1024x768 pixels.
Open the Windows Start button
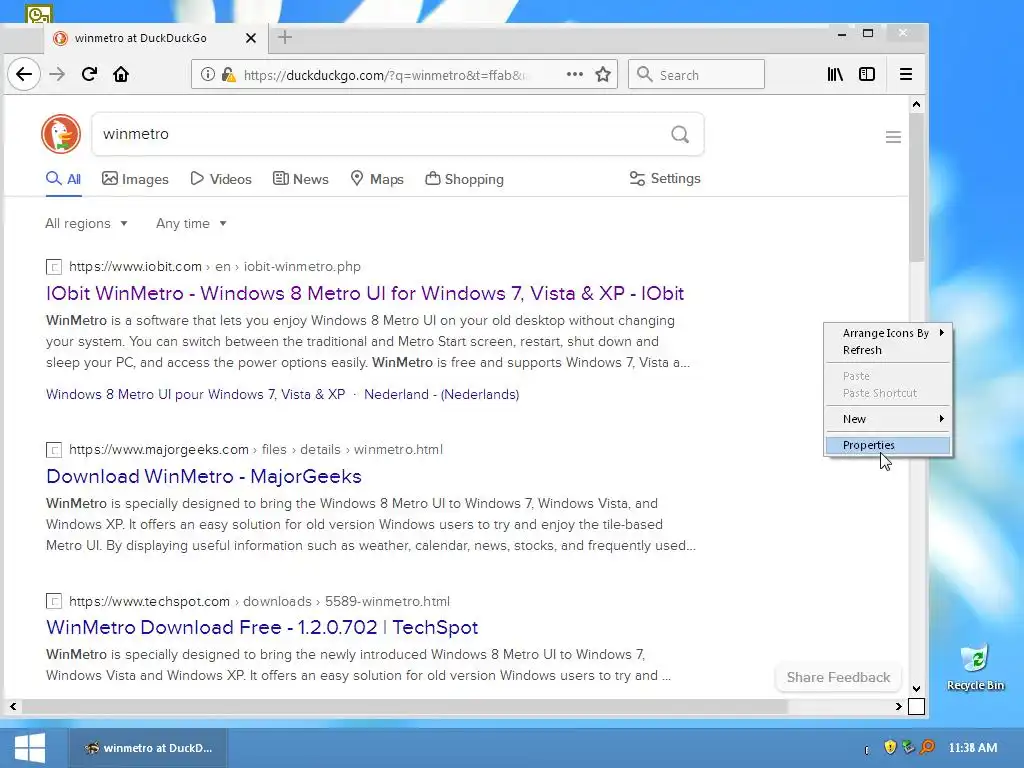(x=29, y=748)
